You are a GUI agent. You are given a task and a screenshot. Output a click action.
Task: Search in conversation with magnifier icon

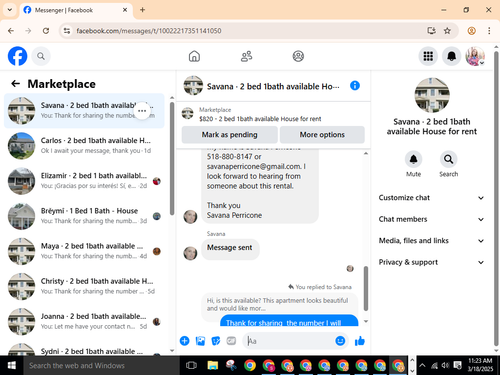click(448, 159)
